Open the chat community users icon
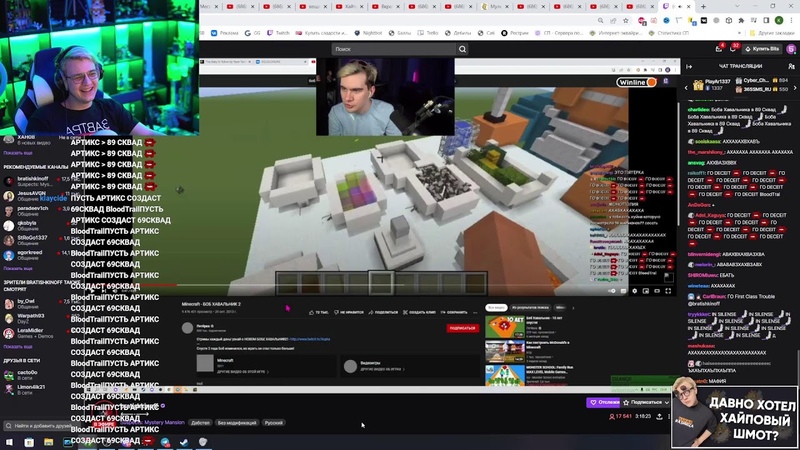The image size is (800, 450). click(791, 66)
